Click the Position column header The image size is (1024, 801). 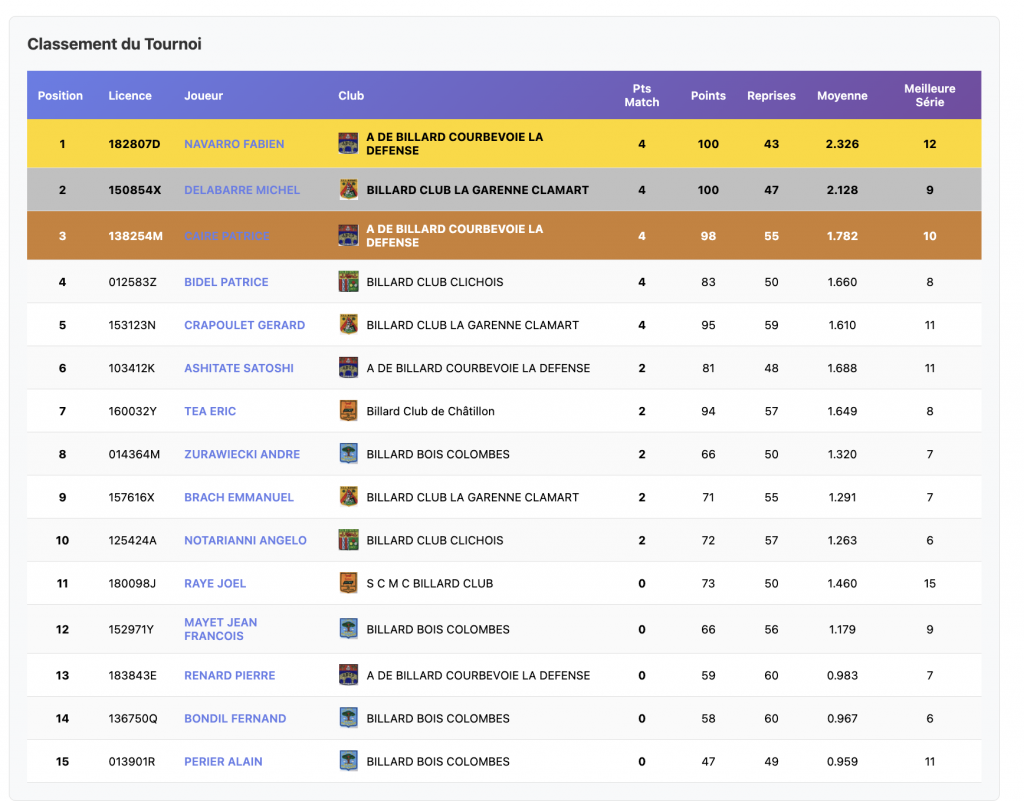point(60,96)
